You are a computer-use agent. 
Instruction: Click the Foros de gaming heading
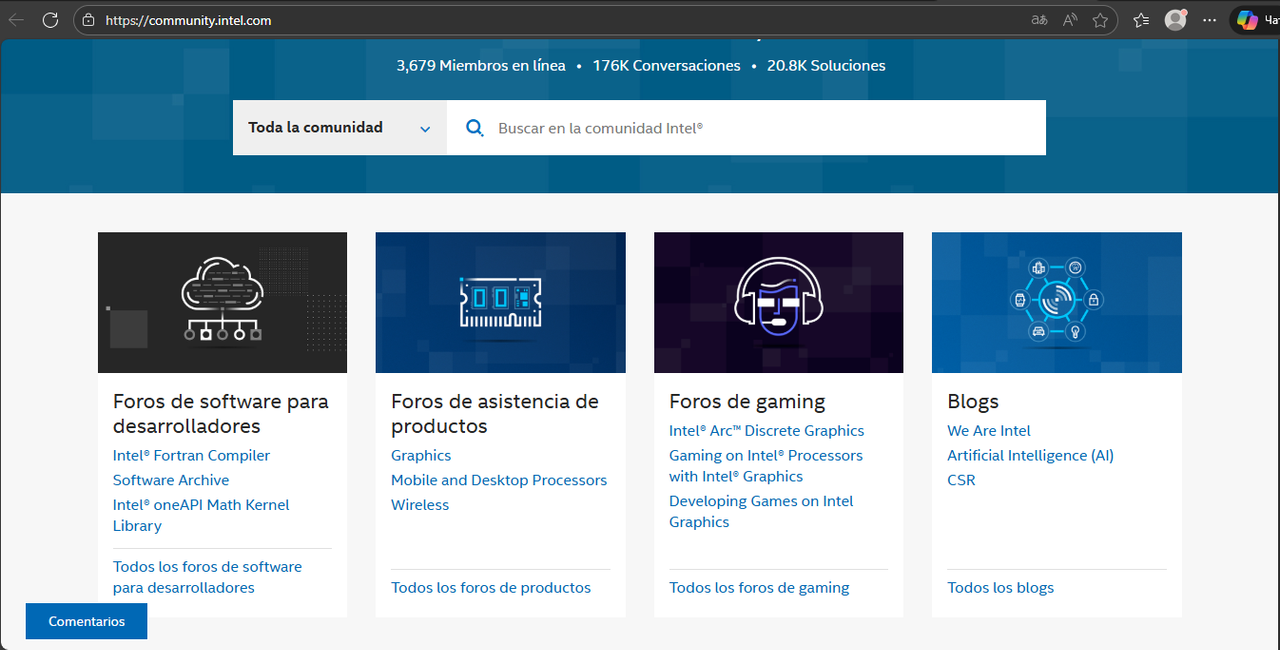point(747,402)
